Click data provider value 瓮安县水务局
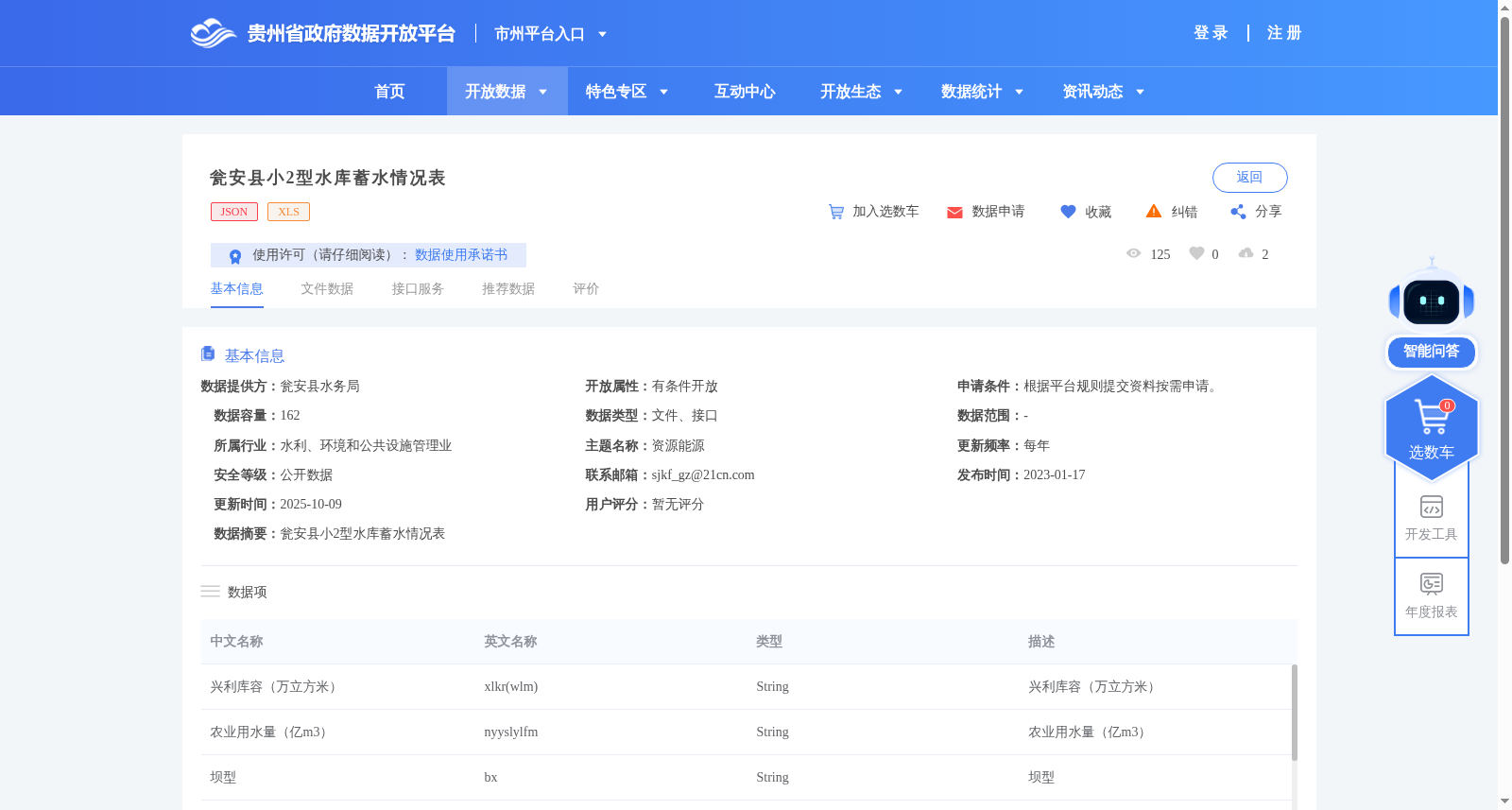Image resolution: width=1512 pixels, height=810 pixels. pos(319,387)
